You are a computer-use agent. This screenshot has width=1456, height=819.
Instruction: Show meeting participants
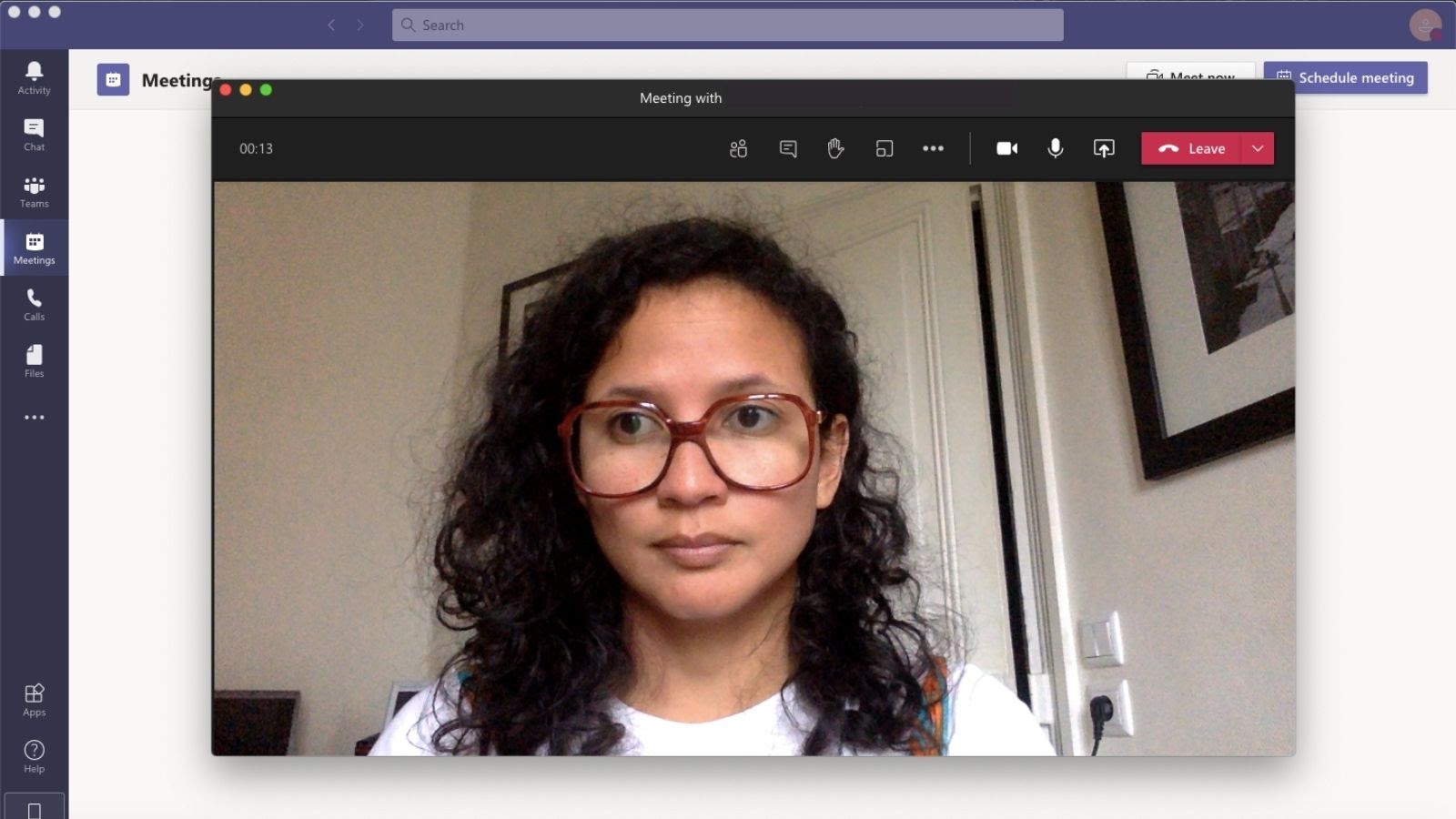(x=739, y=148)
